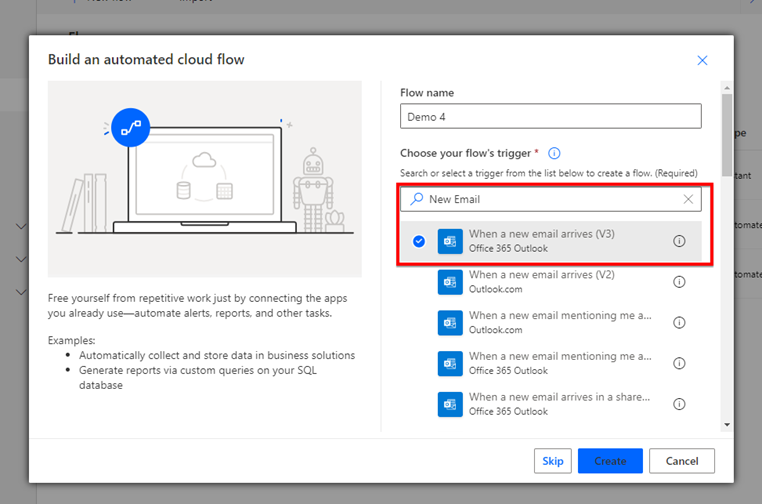This screenshot has width=762, height=504.
Task: Clear the New Email search text
Action: pos(688,199)
